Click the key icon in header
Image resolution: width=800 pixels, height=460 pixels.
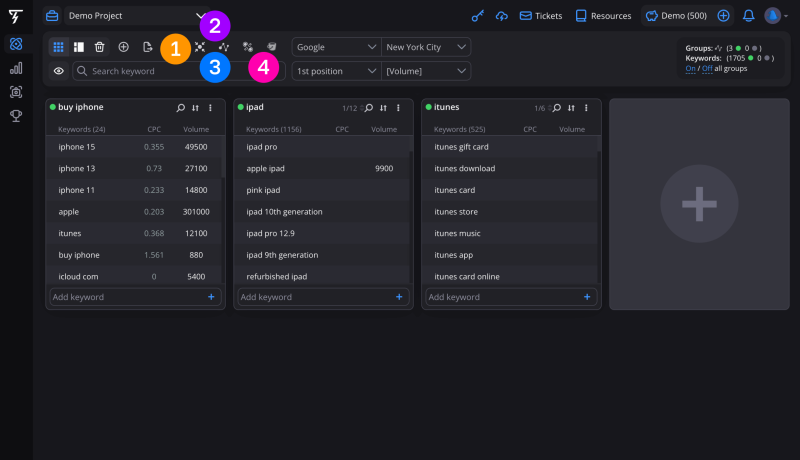(478, 16)
